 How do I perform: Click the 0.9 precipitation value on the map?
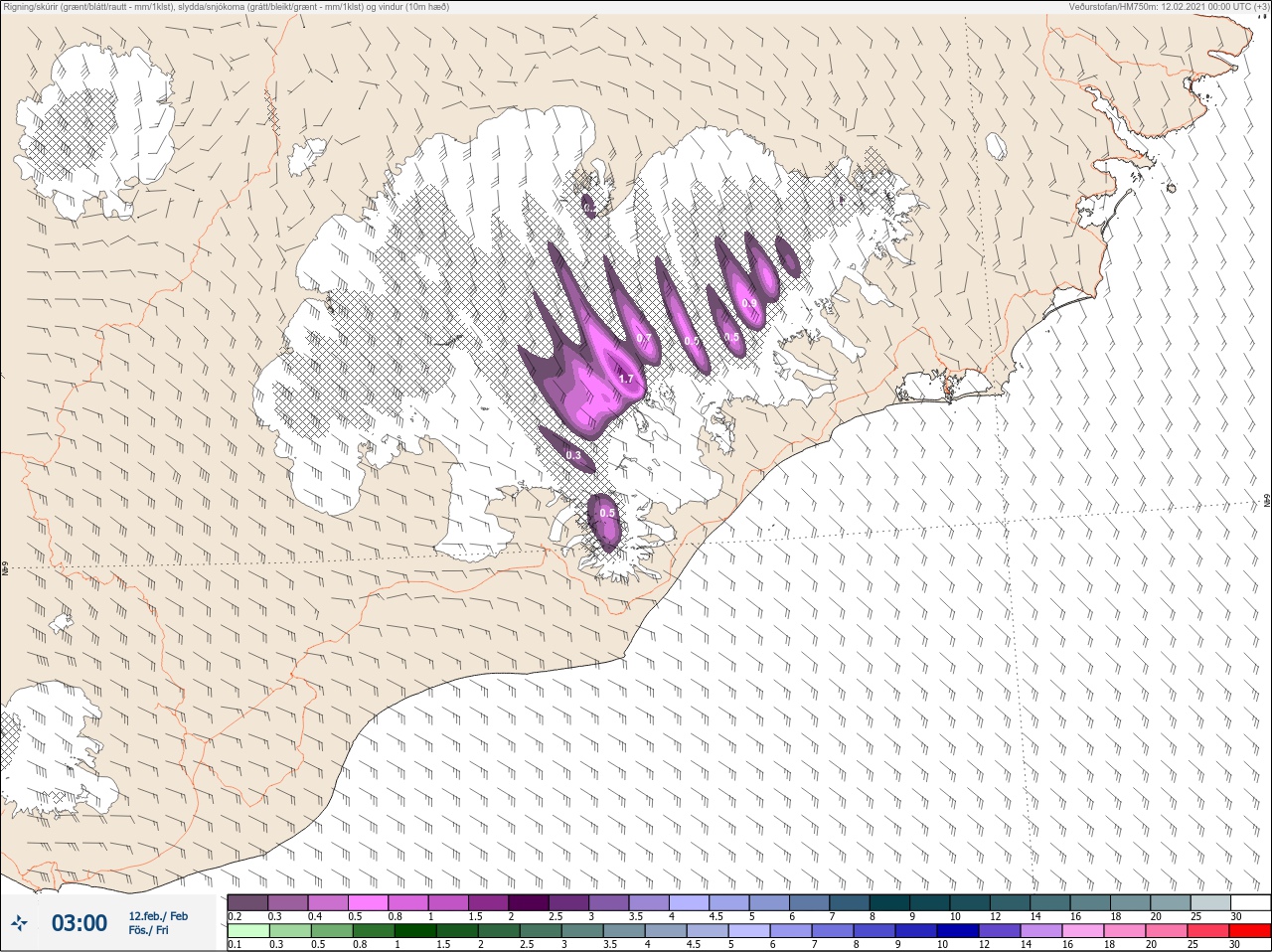tap(749, 303)
